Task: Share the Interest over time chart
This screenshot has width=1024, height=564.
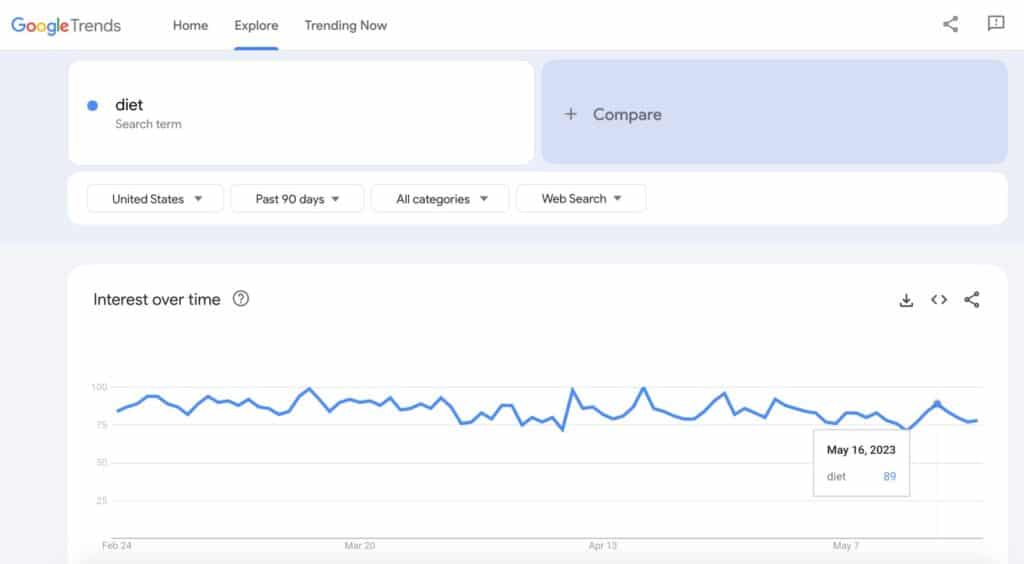Action: [972, 300]
